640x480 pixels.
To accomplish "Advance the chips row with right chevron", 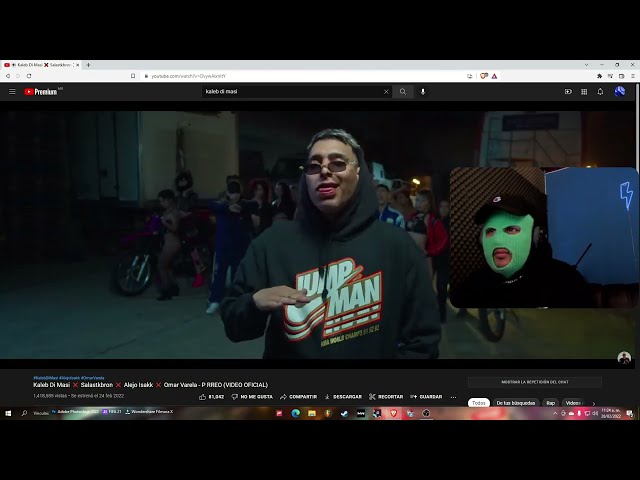I will point(594,404).
